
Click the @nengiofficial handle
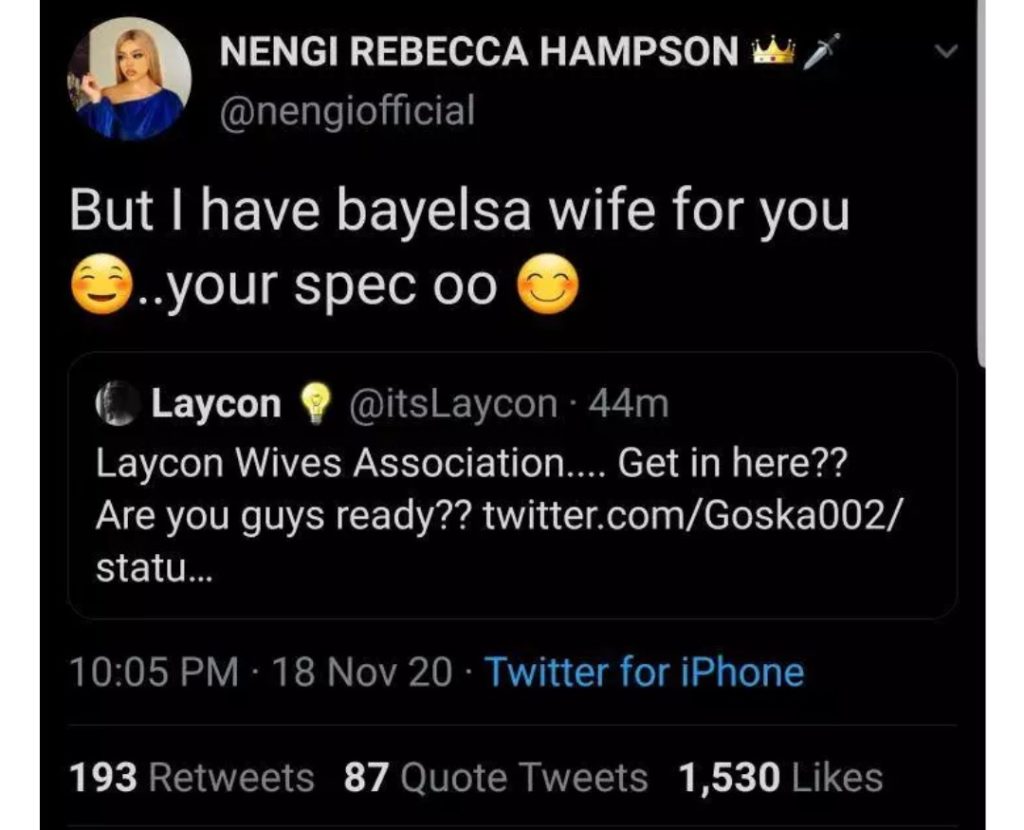[x=347, y=109]
